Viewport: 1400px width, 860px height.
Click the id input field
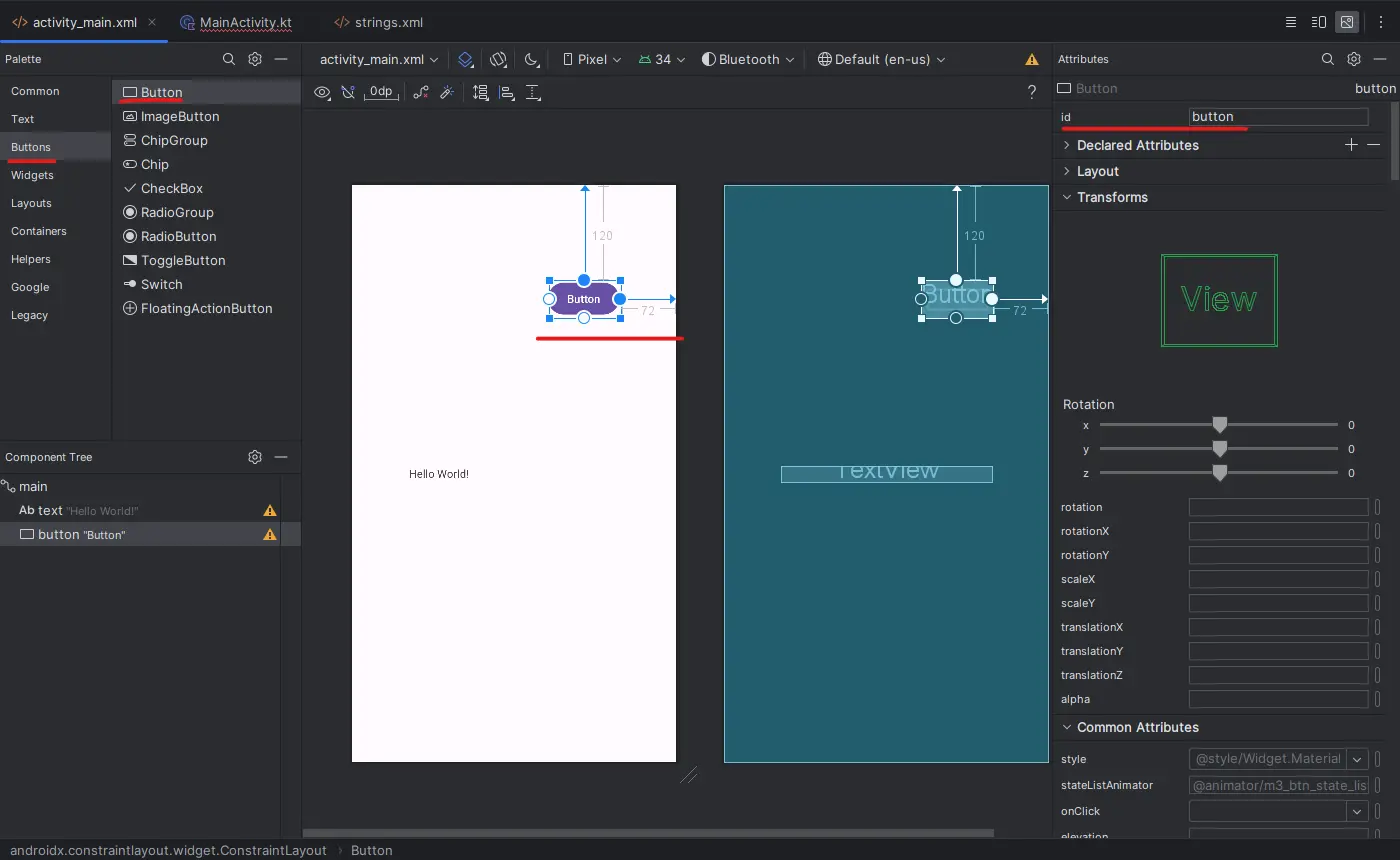coord(1278,117)
